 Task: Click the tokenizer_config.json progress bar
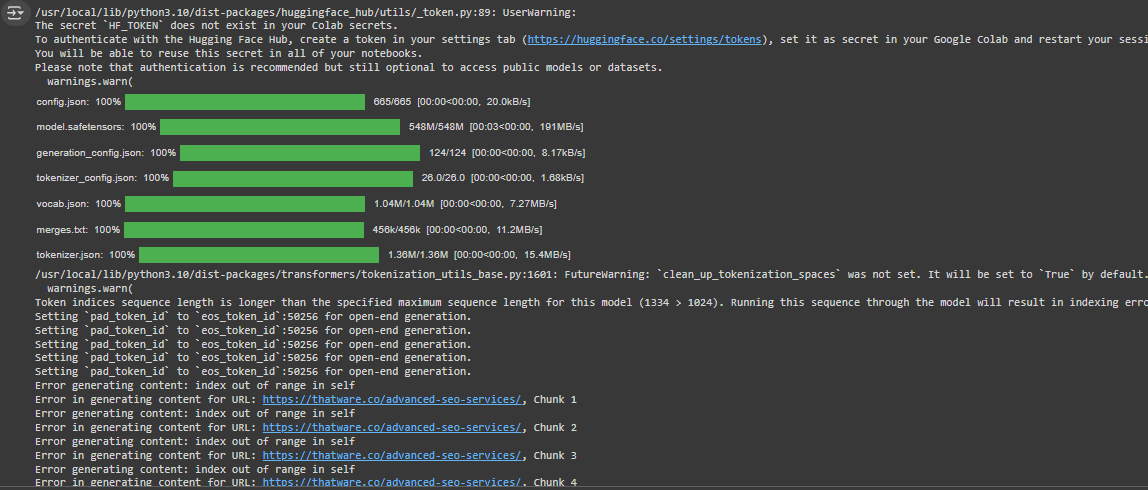point(293,179)
